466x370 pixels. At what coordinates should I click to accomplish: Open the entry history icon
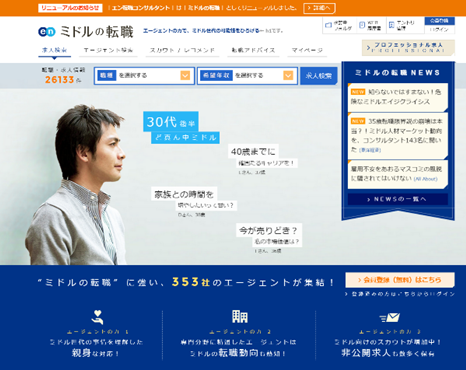[x=392, y=25]
